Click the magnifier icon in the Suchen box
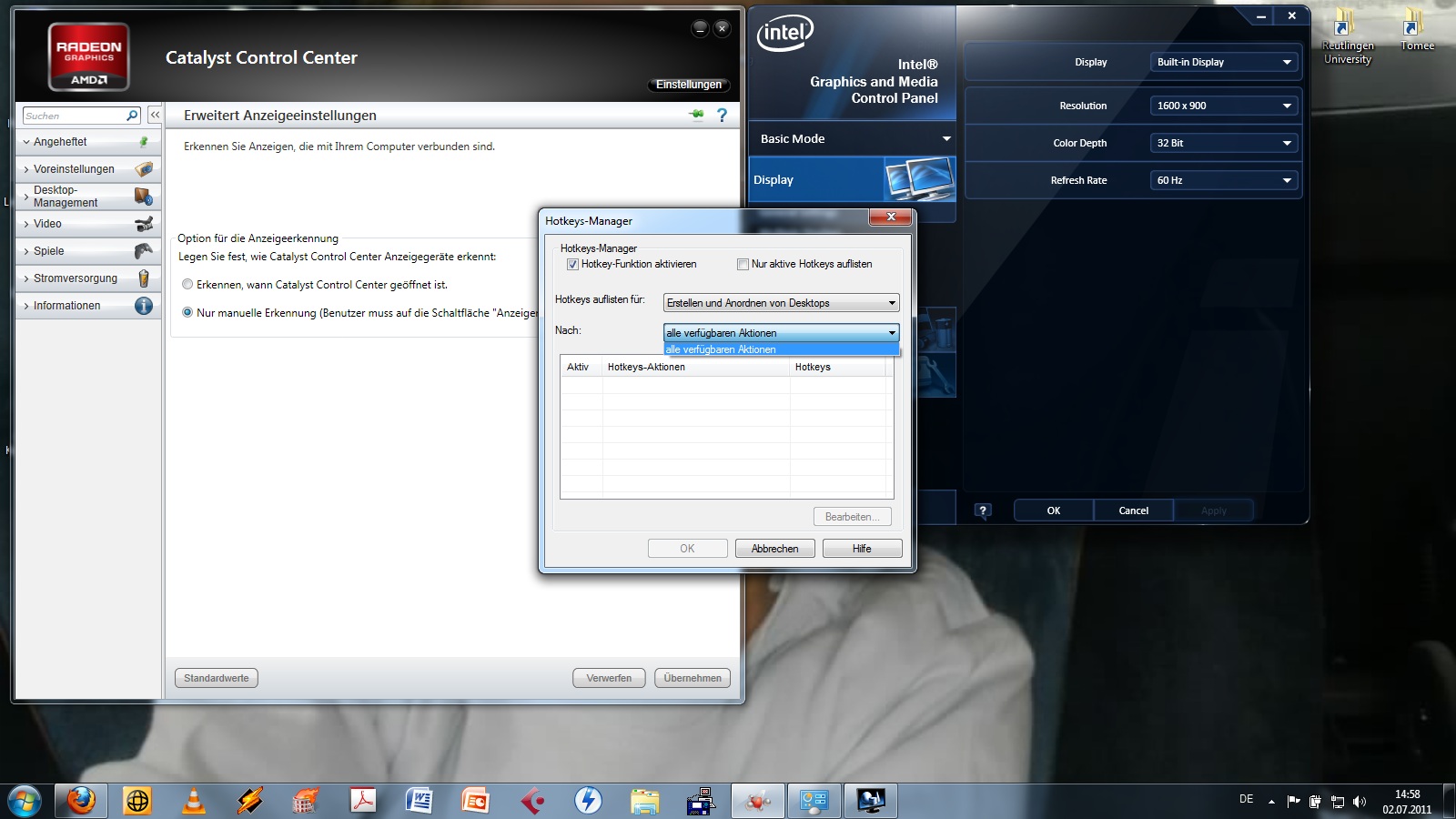 pyautogui.click(x=132, y=116)
